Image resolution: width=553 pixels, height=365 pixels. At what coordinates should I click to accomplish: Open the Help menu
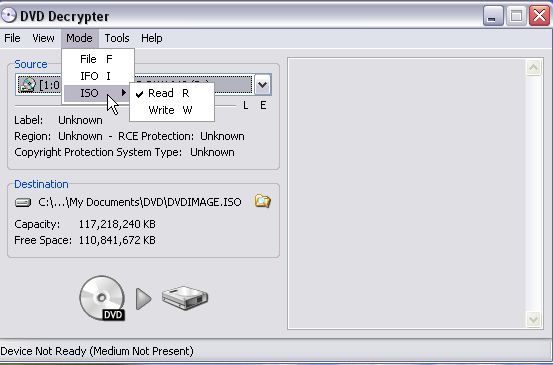coord(152,38)
